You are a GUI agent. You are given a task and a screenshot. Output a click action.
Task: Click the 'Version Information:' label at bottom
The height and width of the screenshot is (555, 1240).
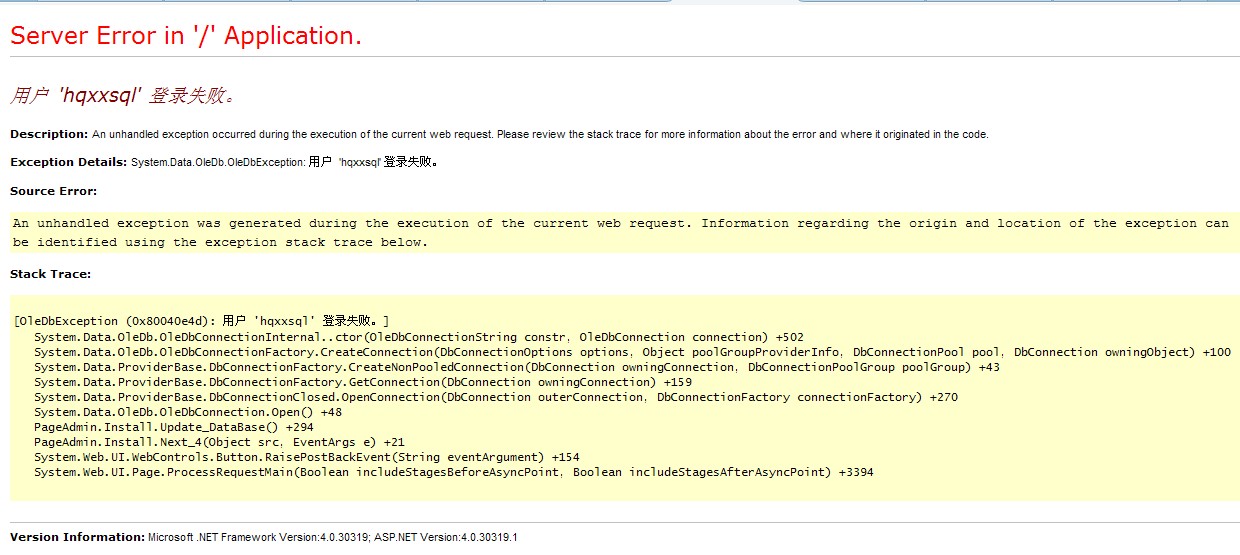77,537
